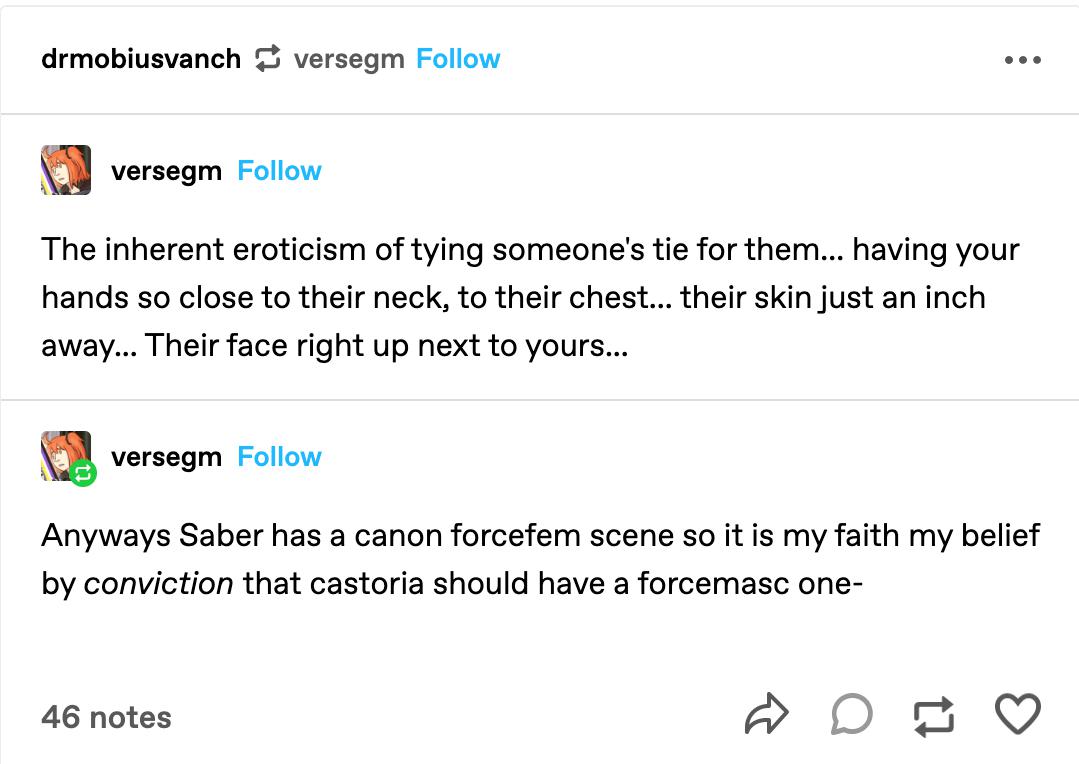Click the tie-tying post text
Image resolution: width=1079 pixels, height=764 pixels.
(530, 297)
